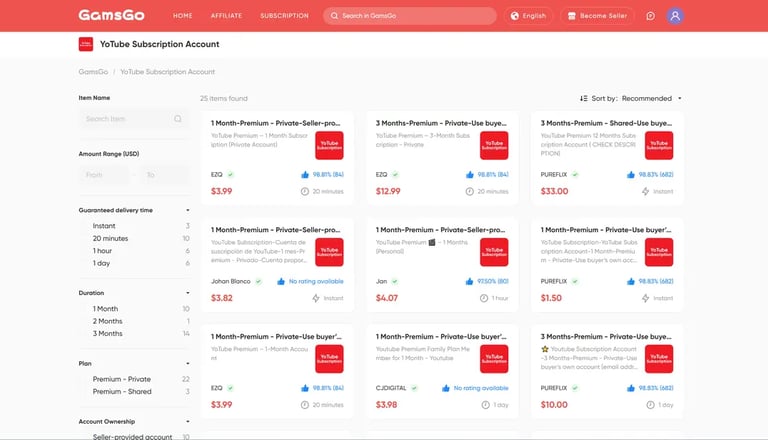The image size is (768, 440).
Task: Click the Search in GamsGo field
Action: 409,16
